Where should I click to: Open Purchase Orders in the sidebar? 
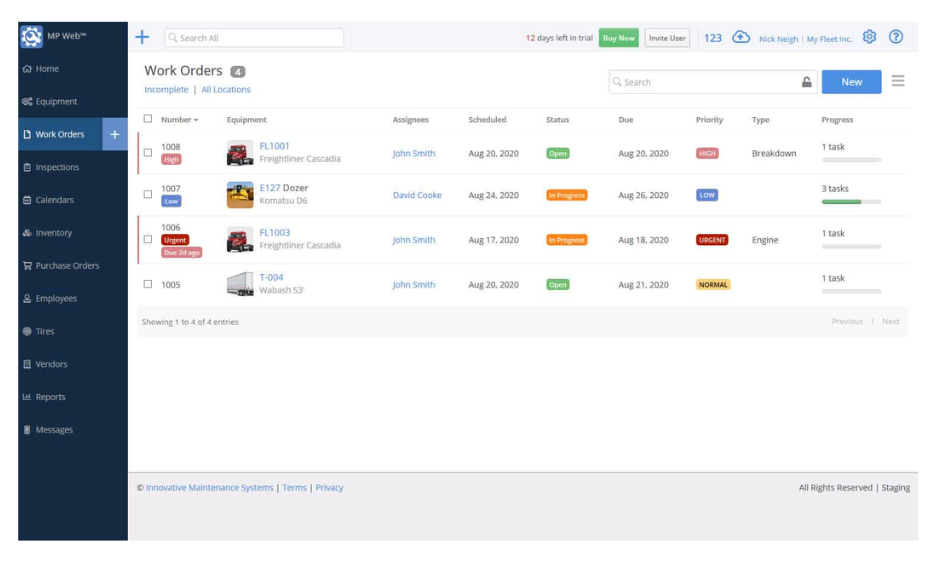coord(67,266)
